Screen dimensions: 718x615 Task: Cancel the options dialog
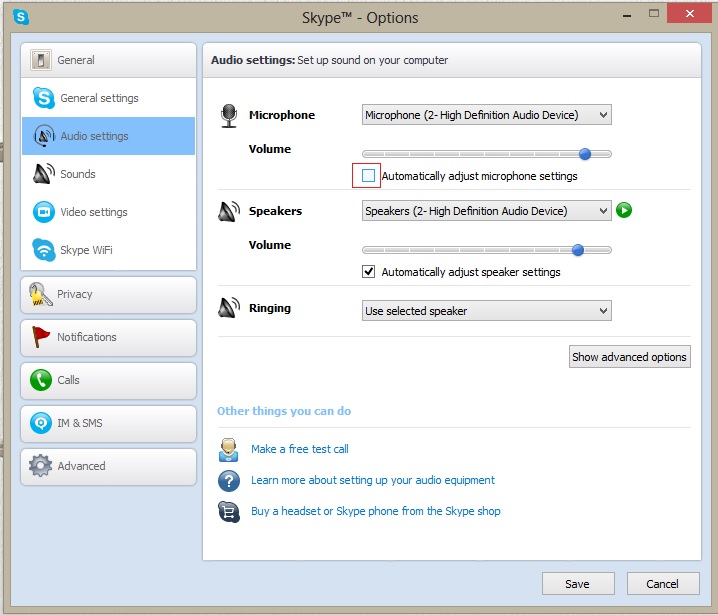663,583
